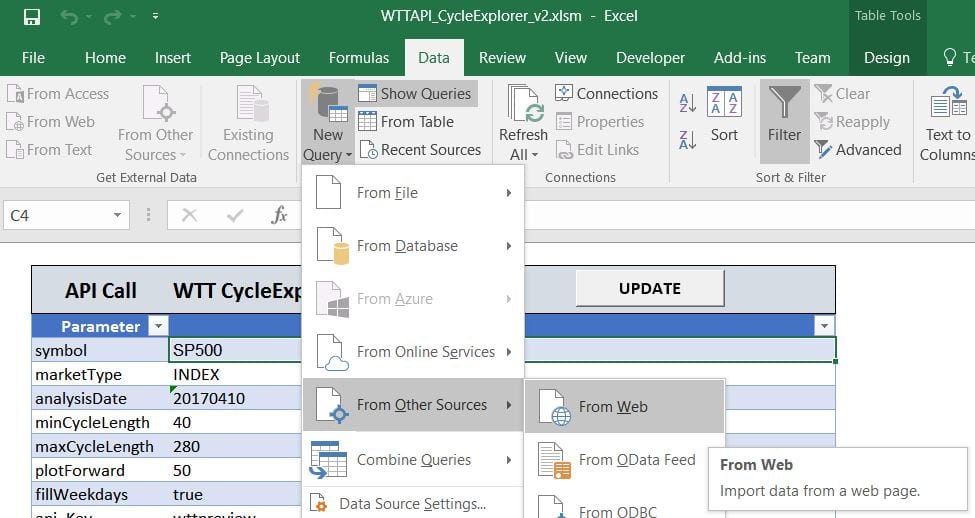Viewport: 975px width, 518px height.
Task: Select From Web in submenu
Action: [x=612, y=407]
